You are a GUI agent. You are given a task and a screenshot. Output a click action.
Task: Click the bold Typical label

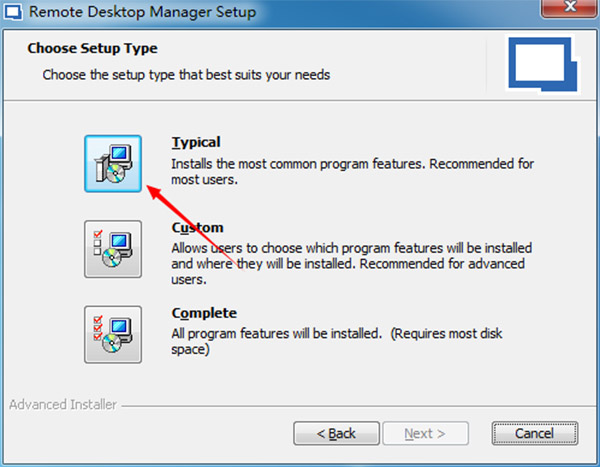(196, 143)
